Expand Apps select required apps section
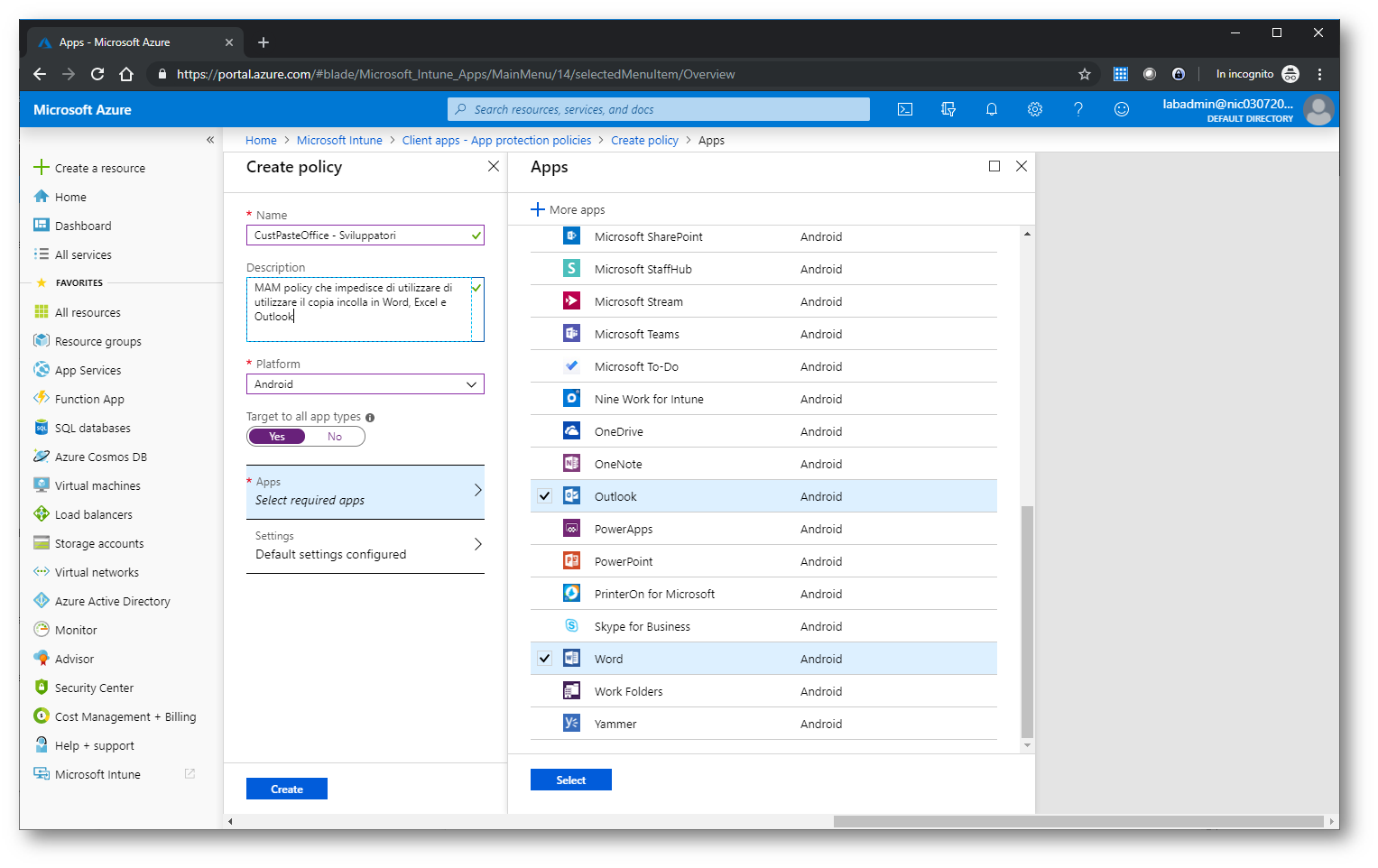 365,492
